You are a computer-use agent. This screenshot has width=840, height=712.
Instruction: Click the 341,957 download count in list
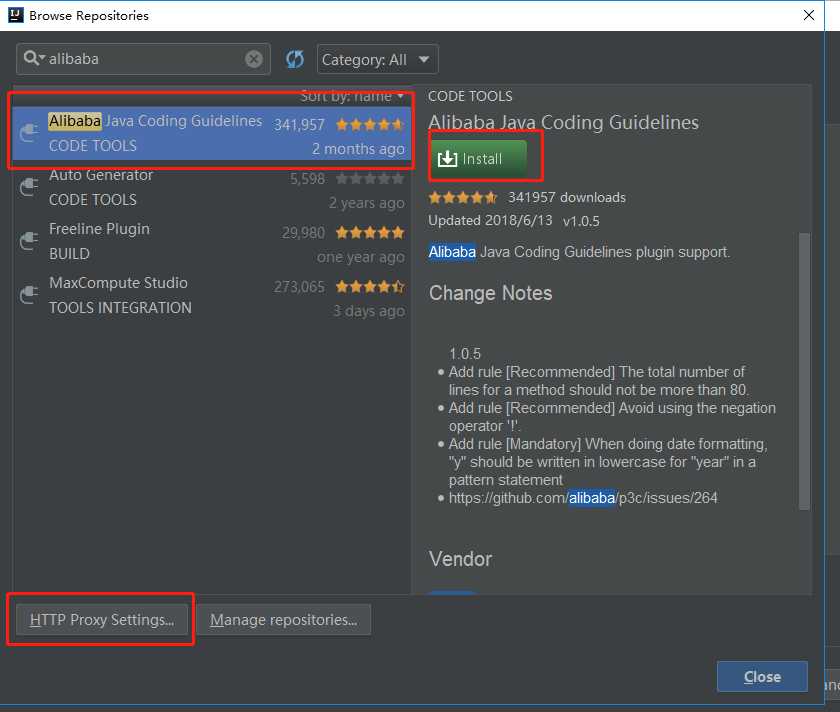[299, 125]
